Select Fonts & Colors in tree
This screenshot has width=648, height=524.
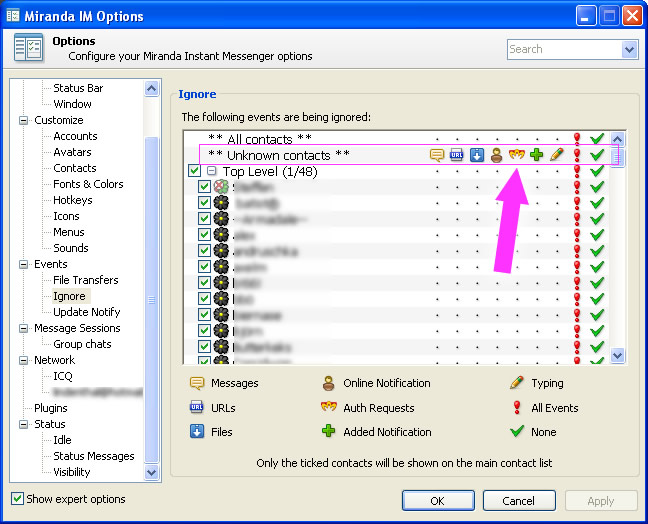pos(88,184)
